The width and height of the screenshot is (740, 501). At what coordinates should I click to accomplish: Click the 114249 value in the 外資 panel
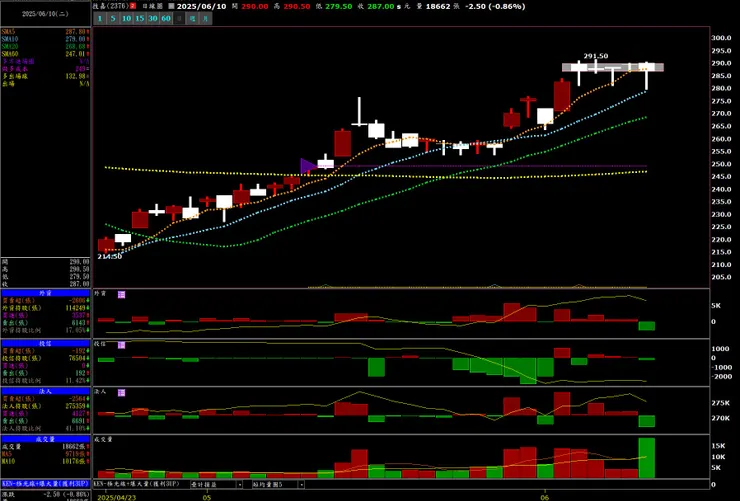76,308
